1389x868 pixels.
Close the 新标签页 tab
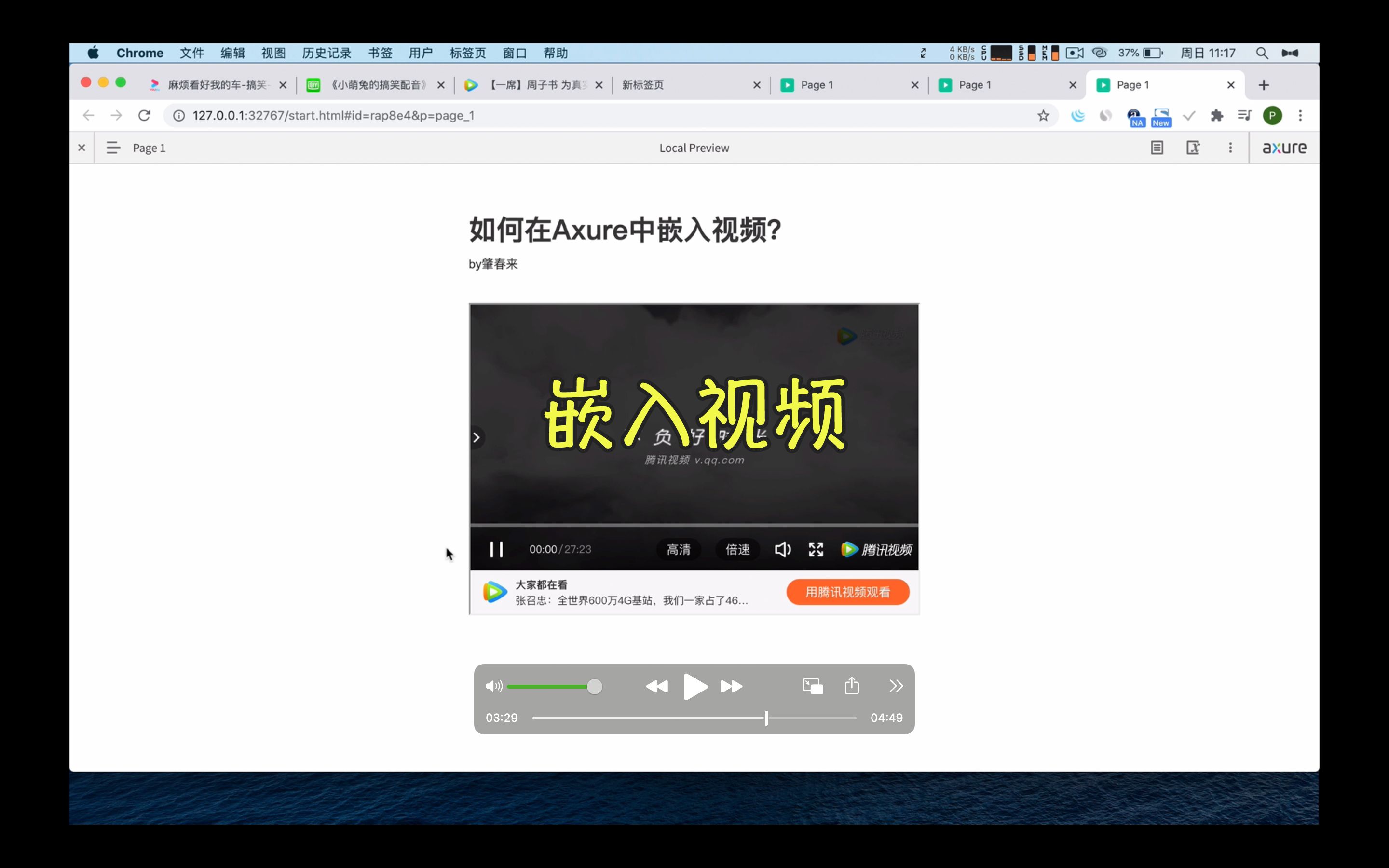click(x=757, y=85)
